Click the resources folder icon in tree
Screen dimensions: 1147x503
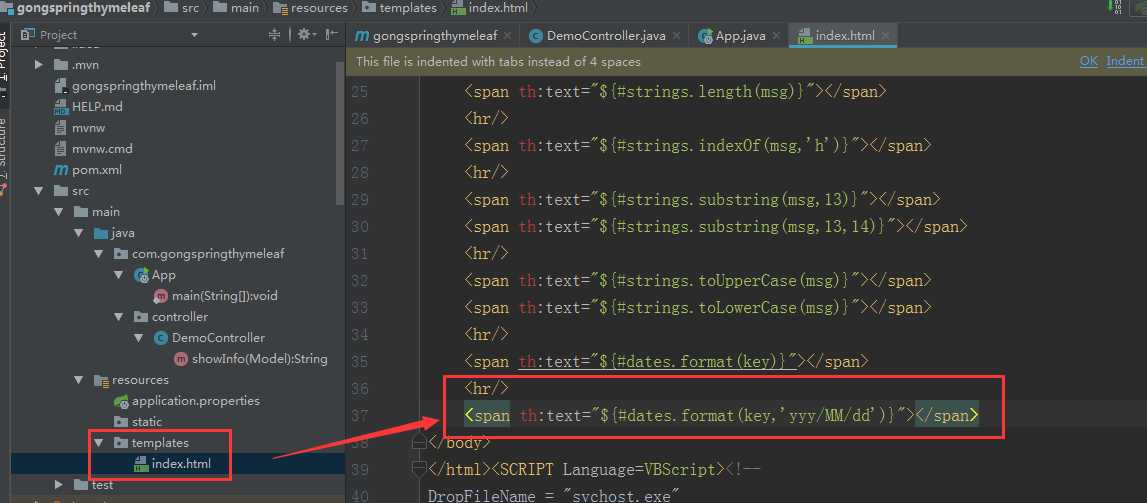(102, 380)
